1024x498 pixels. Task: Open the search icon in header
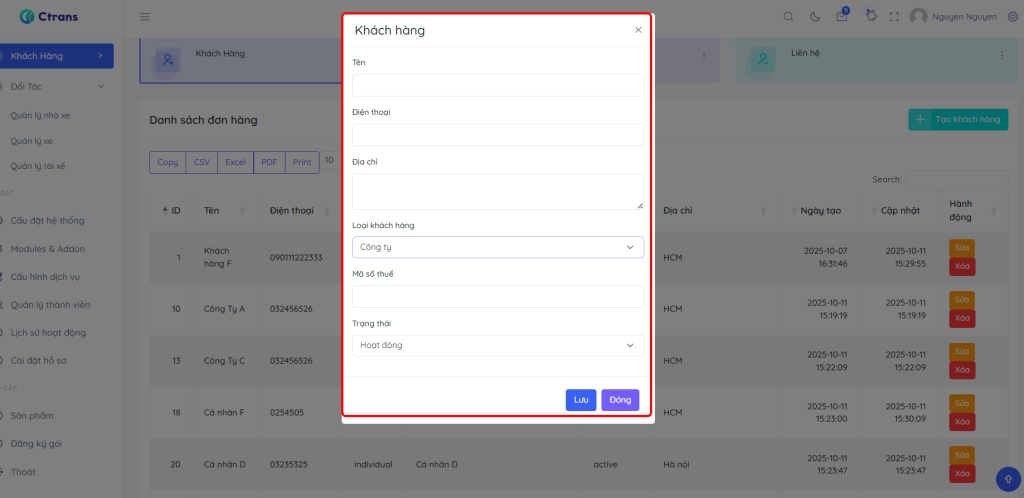788,17
